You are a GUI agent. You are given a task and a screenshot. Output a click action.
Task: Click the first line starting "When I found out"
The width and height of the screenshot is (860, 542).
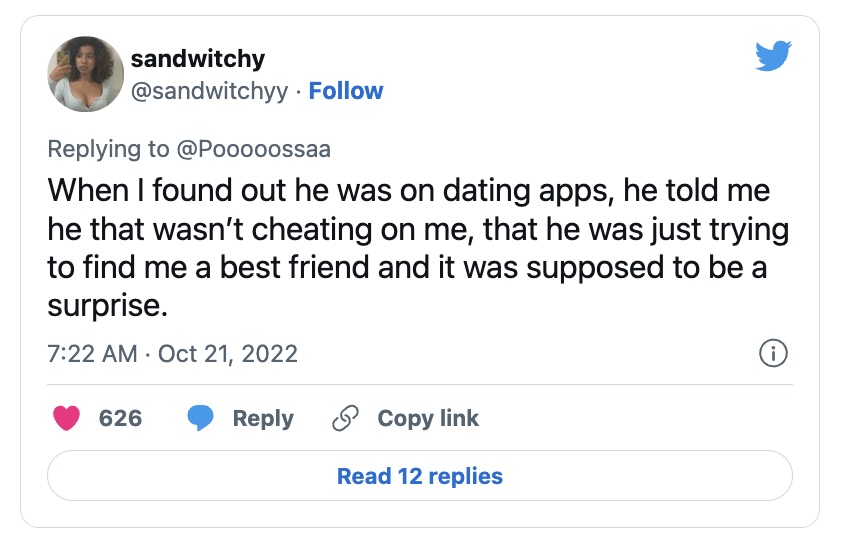[x=410, y=189]
